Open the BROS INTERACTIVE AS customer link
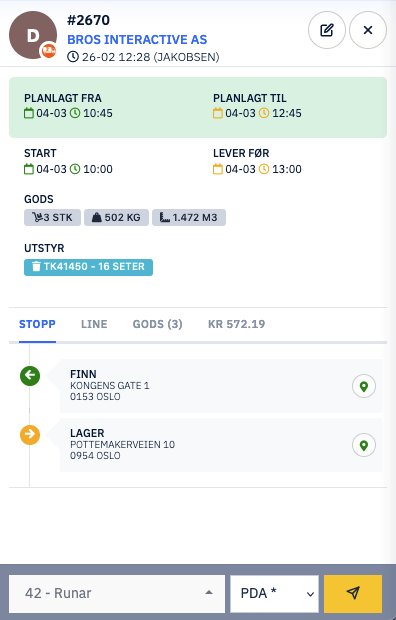The height and width of the screenshot is (620, 396). pyautogui.click(x=137, y=40)
